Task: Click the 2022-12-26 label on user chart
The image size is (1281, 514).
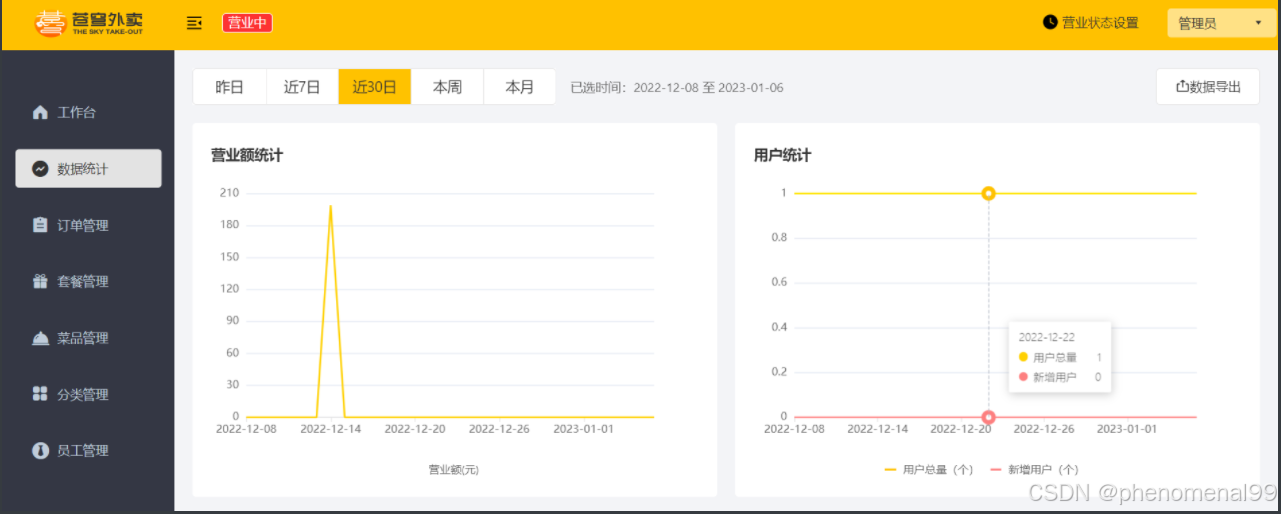Action: pos(1044,428)
